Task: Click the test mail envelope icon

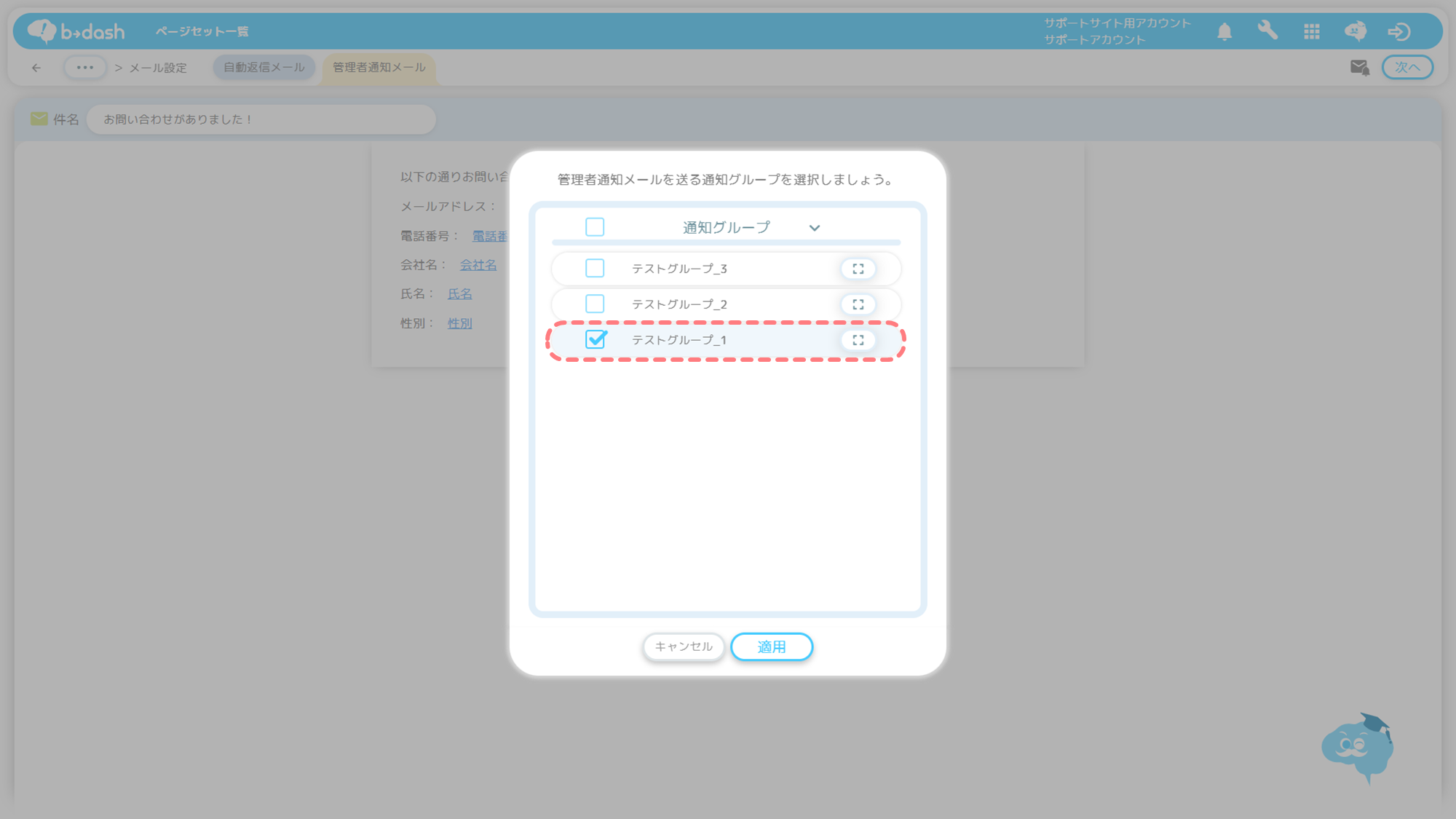Action: (x=1359, y=68)
